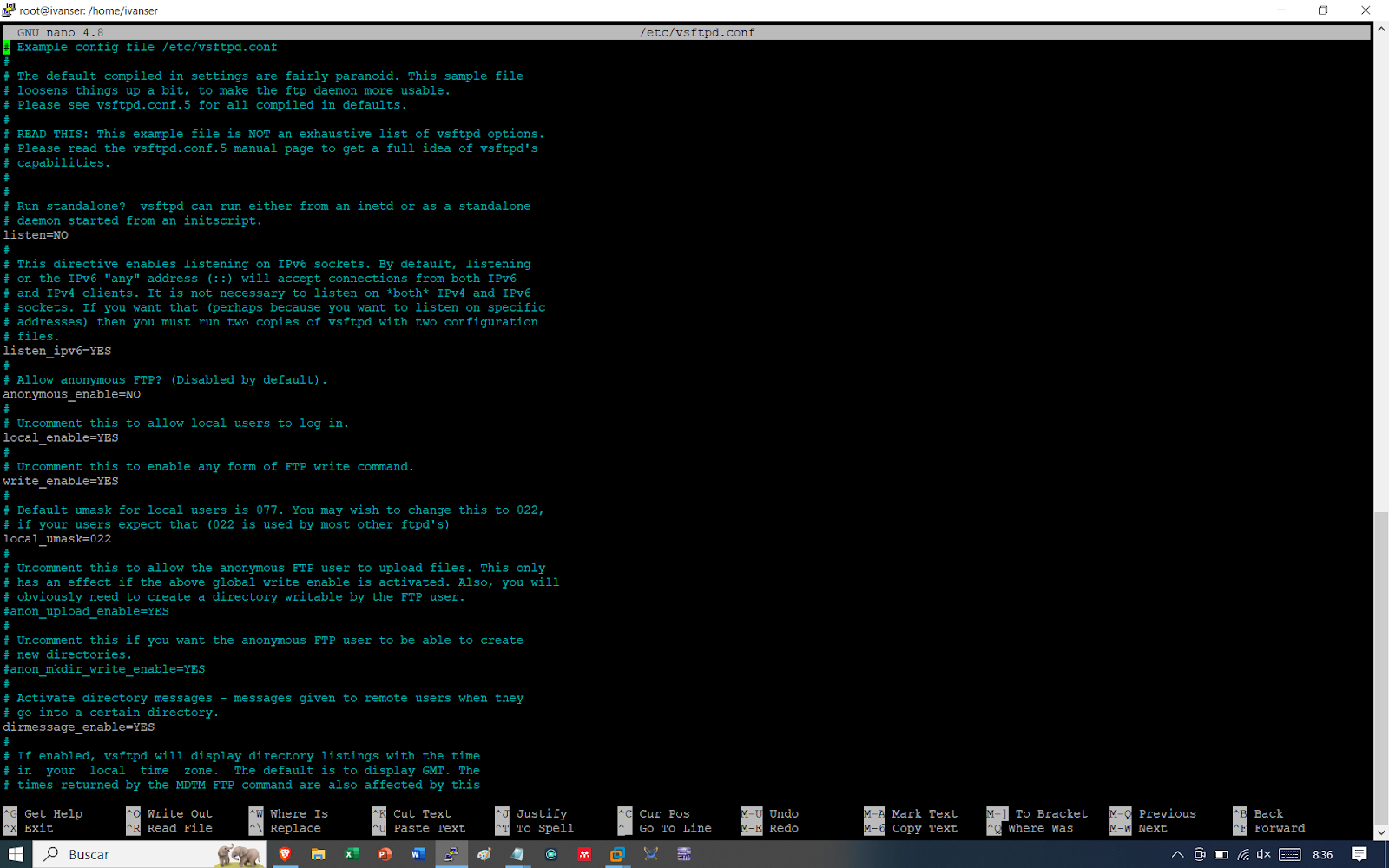Image resolution: width=1389 pixels, height=868 pixels.
Task: Click the '^B Back' shortcut
Action: [1259, 814]
